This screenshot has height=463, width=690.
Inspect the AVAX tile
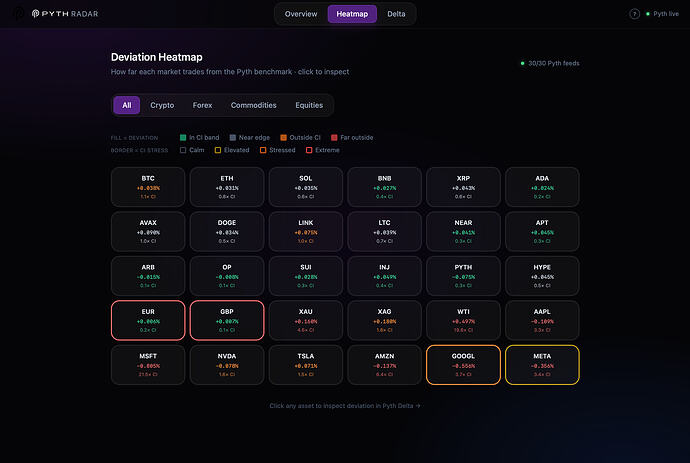148,232
